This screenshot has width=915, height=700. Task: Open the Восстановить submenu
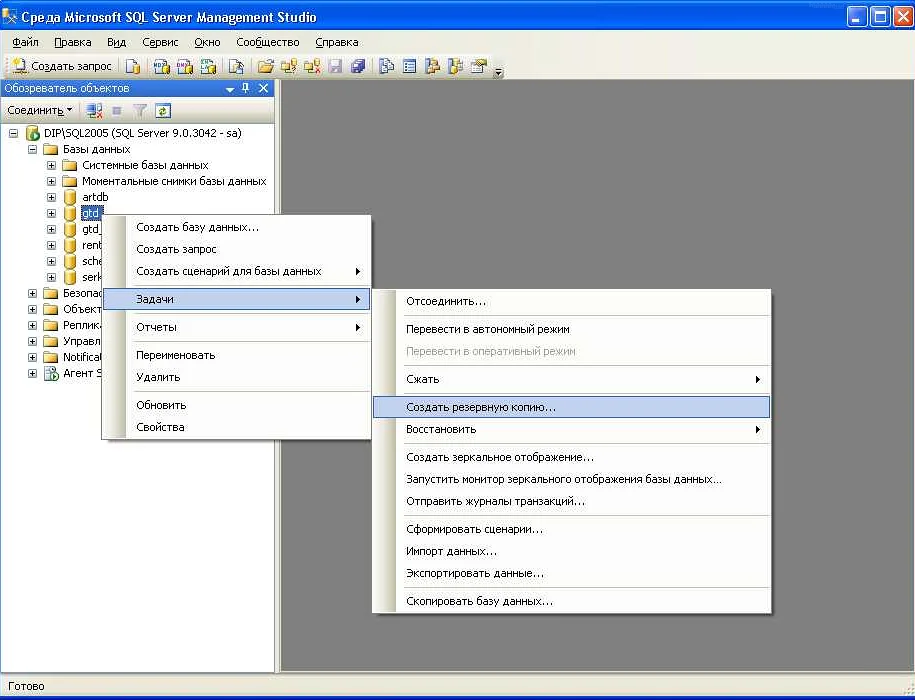pyautogui.click(x=441, y=429)
